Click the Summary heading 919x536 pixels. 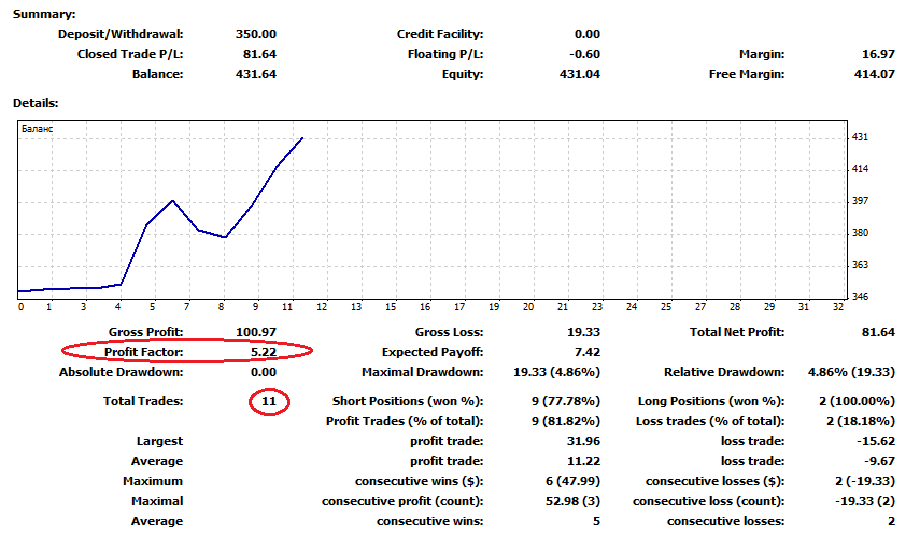pyautogui.click(x=44, y=14)
